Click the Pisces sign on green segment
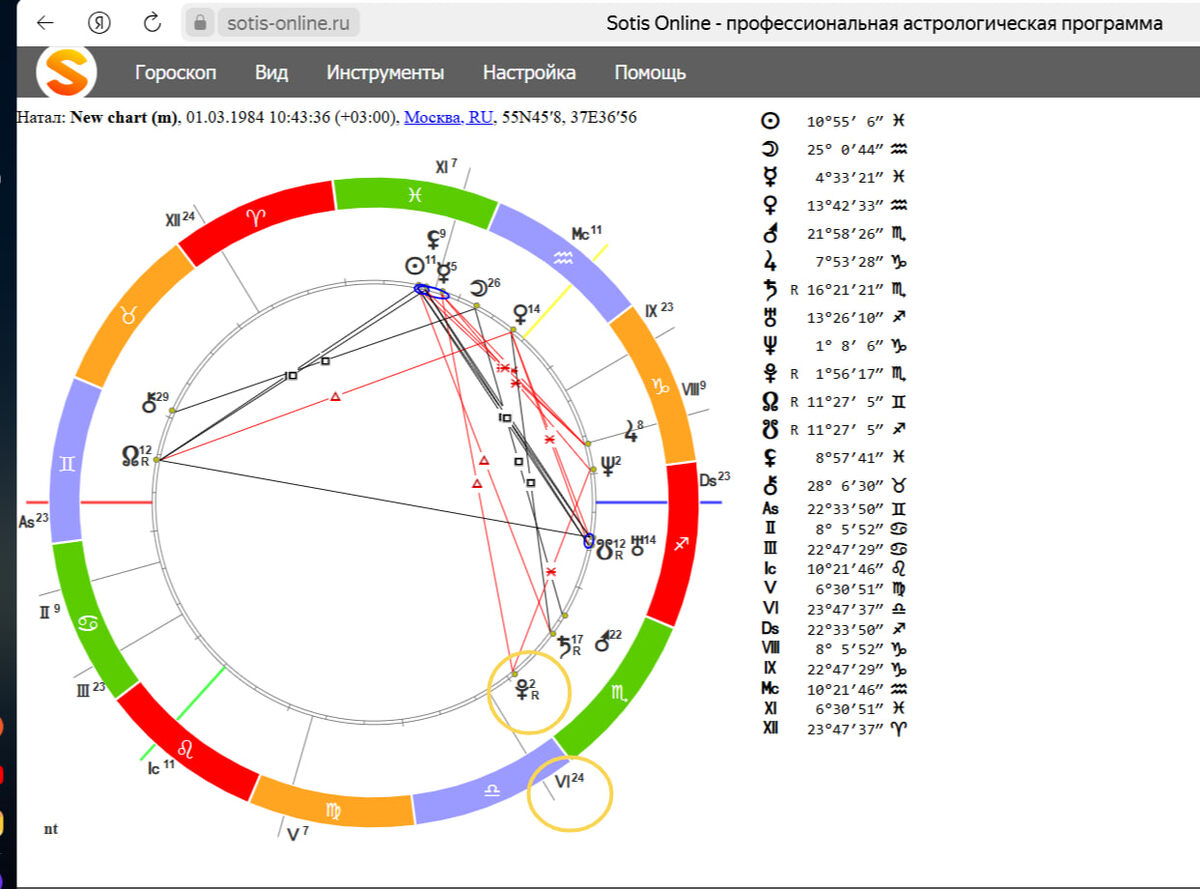 tap(415, 194)
